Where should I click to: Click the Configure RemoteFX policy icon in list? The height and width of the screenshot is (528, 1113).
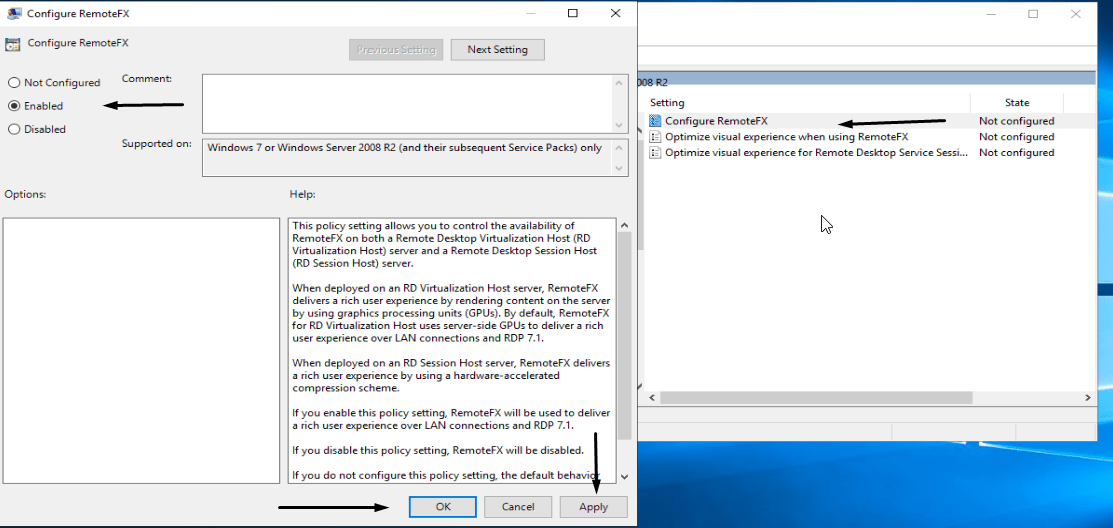coord(655,121)
